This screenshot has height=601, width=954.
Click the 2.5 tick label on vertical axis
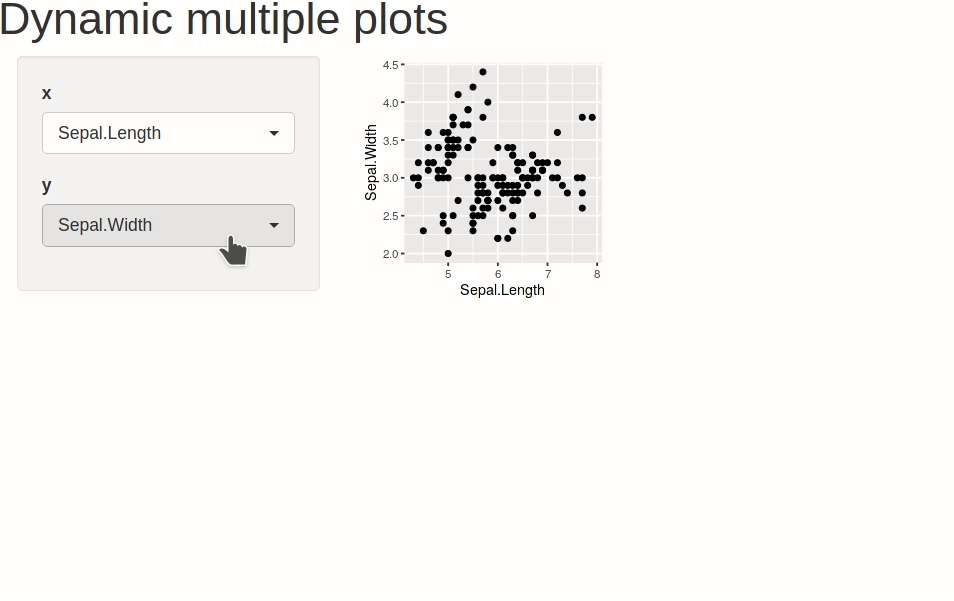[390, 216]
